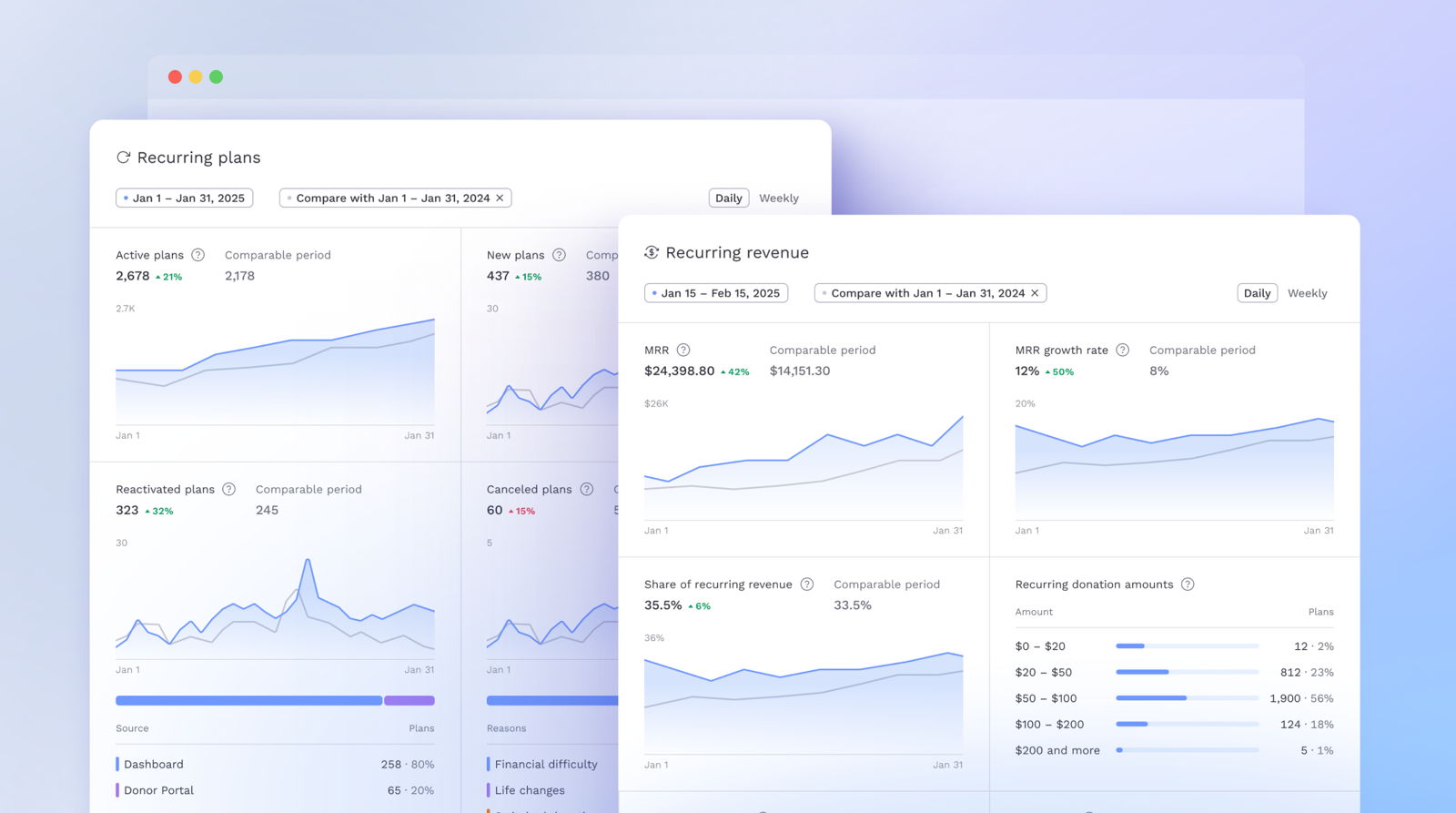This screenshot has width=1456, height=813.
Task: Click the Canceled plans question mark icon
Action: (587, 489)
